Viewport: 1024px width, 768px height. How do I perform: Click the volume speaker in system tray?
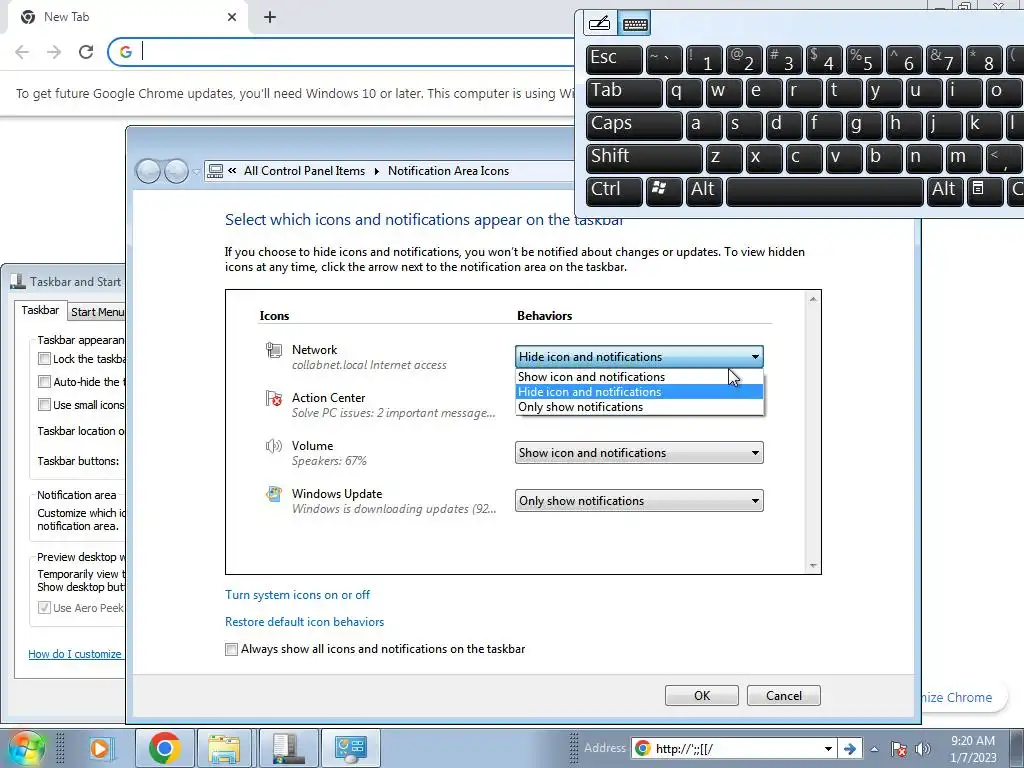coord(923,749)
